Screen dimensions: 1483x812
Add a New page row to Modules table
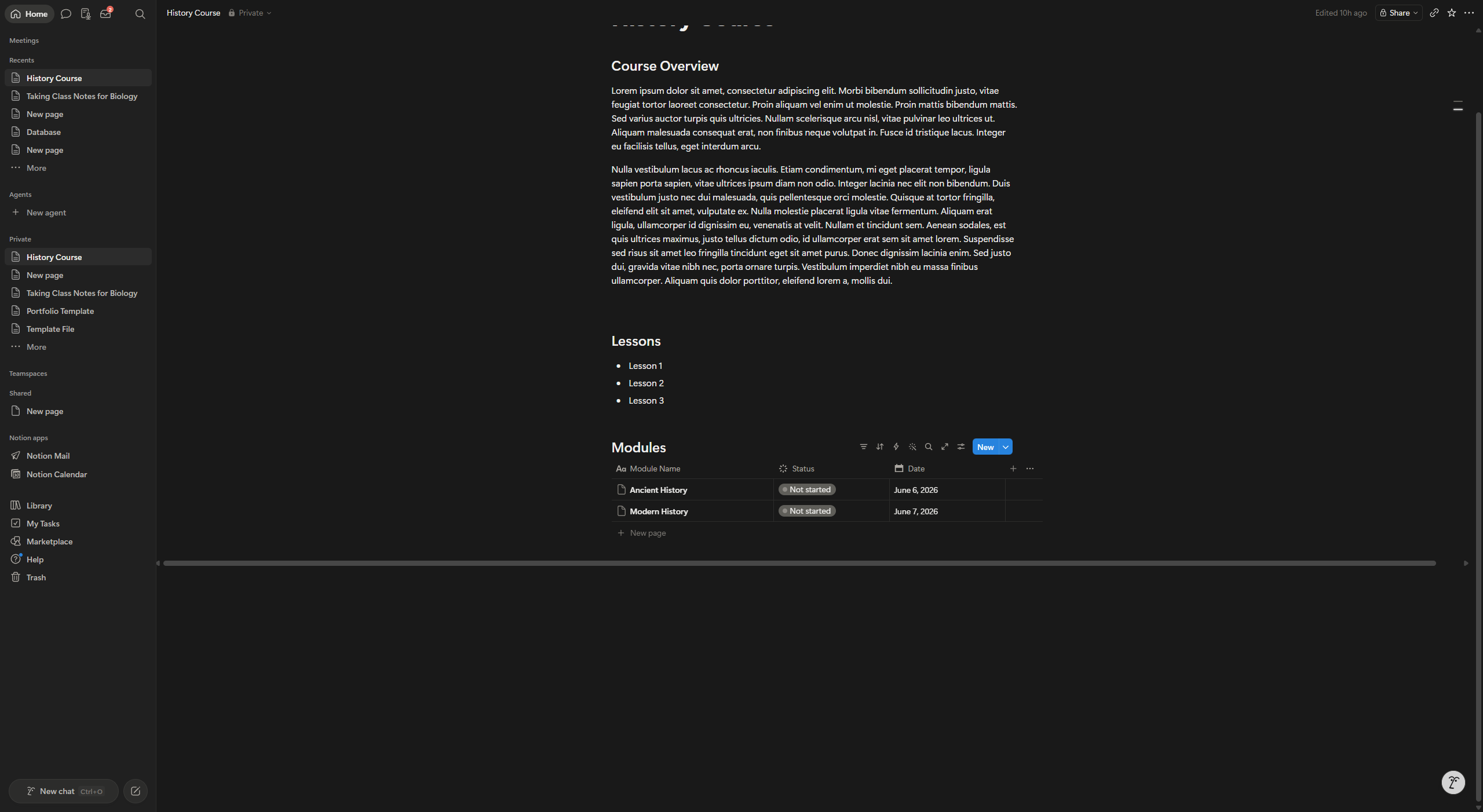pos(642,533)
